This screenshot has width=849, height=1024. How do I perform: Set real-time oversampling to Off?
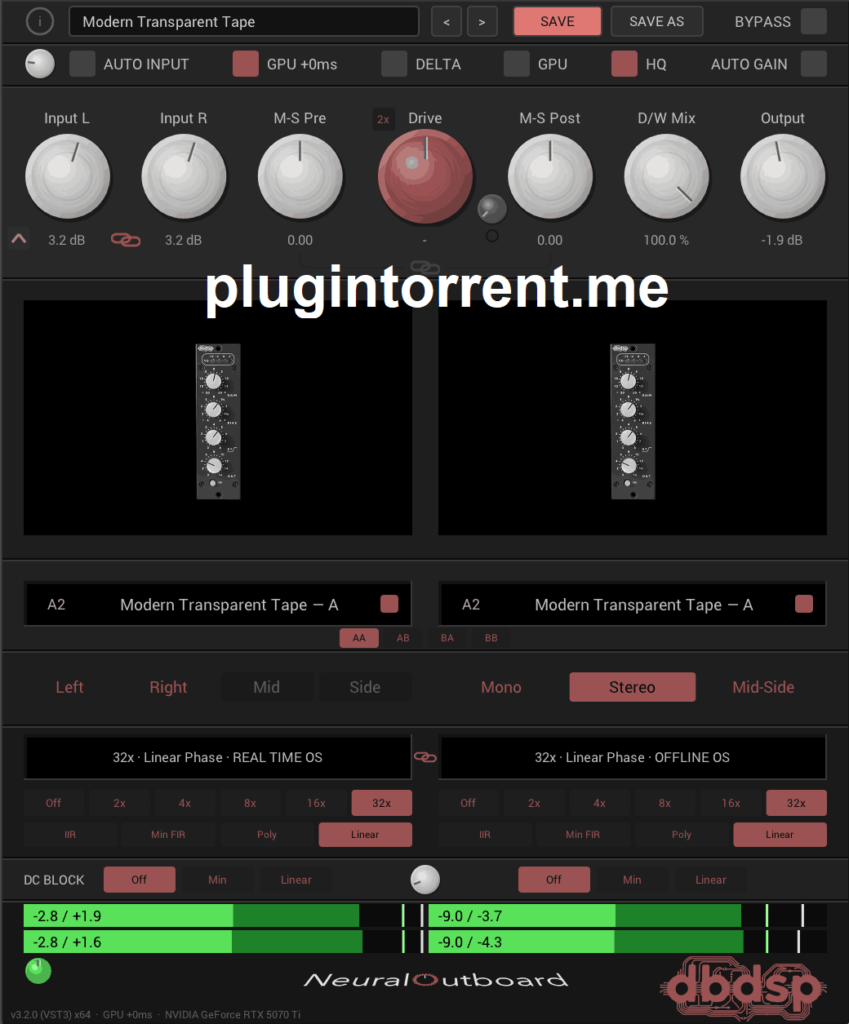pyautogui.click(x=54, y=803)
